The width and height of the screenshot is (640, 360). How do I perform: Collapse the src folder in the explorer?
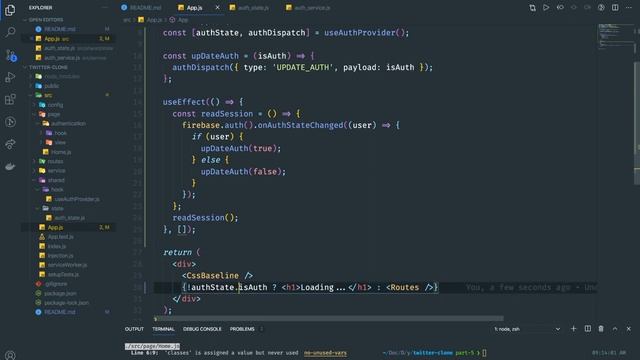[48, 95]
